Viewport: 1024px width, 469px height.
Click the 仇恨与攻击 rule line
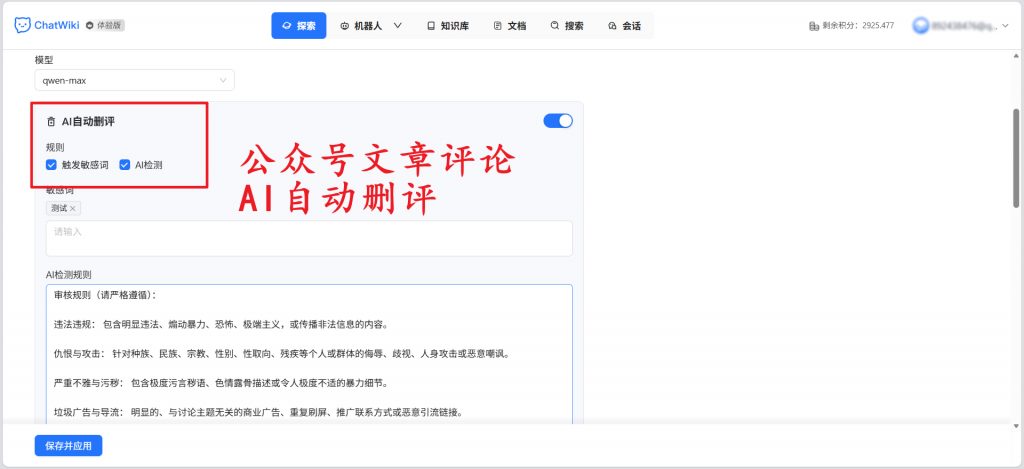[x=281, y=354]
